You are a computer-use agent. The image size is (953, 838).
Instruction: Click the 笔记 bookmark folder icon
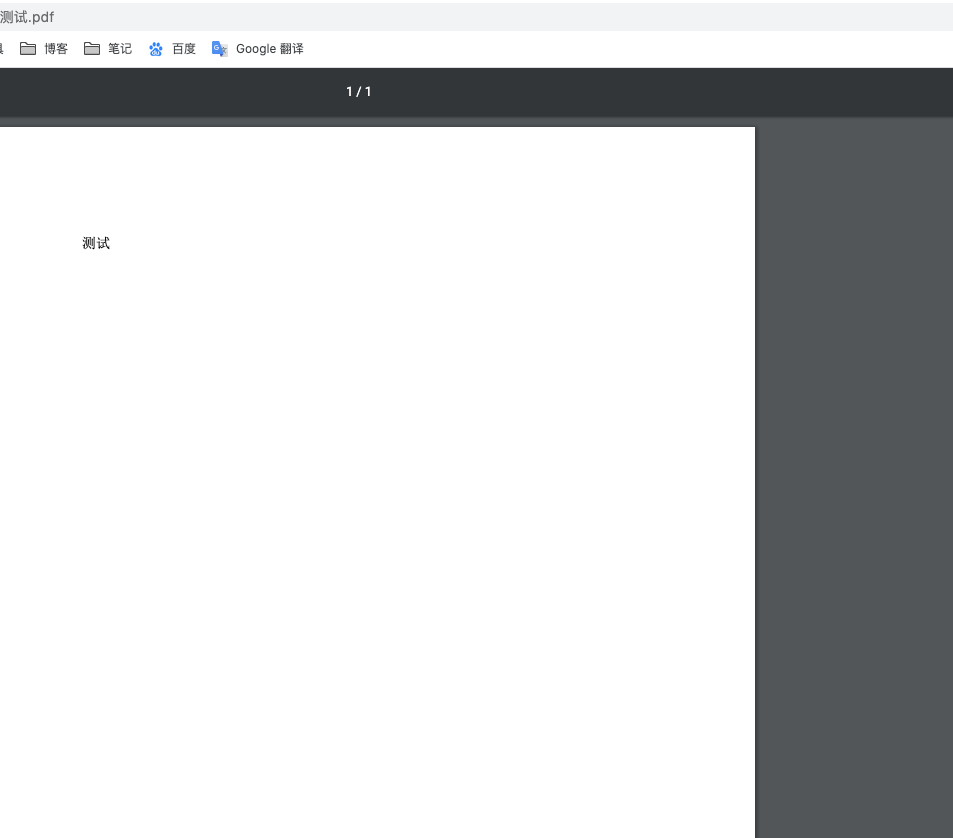point(92,48)
